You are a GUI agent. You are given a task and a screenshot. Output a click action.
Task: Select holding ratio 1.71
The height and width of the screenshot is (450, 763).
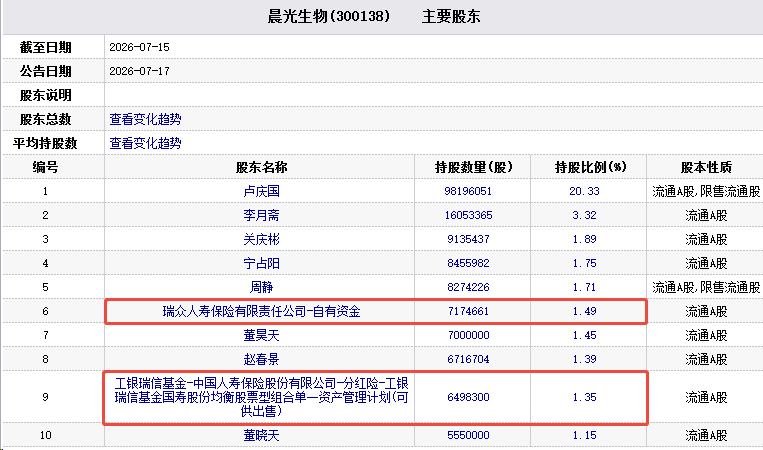pyautogui.click(x=584, y=287)
